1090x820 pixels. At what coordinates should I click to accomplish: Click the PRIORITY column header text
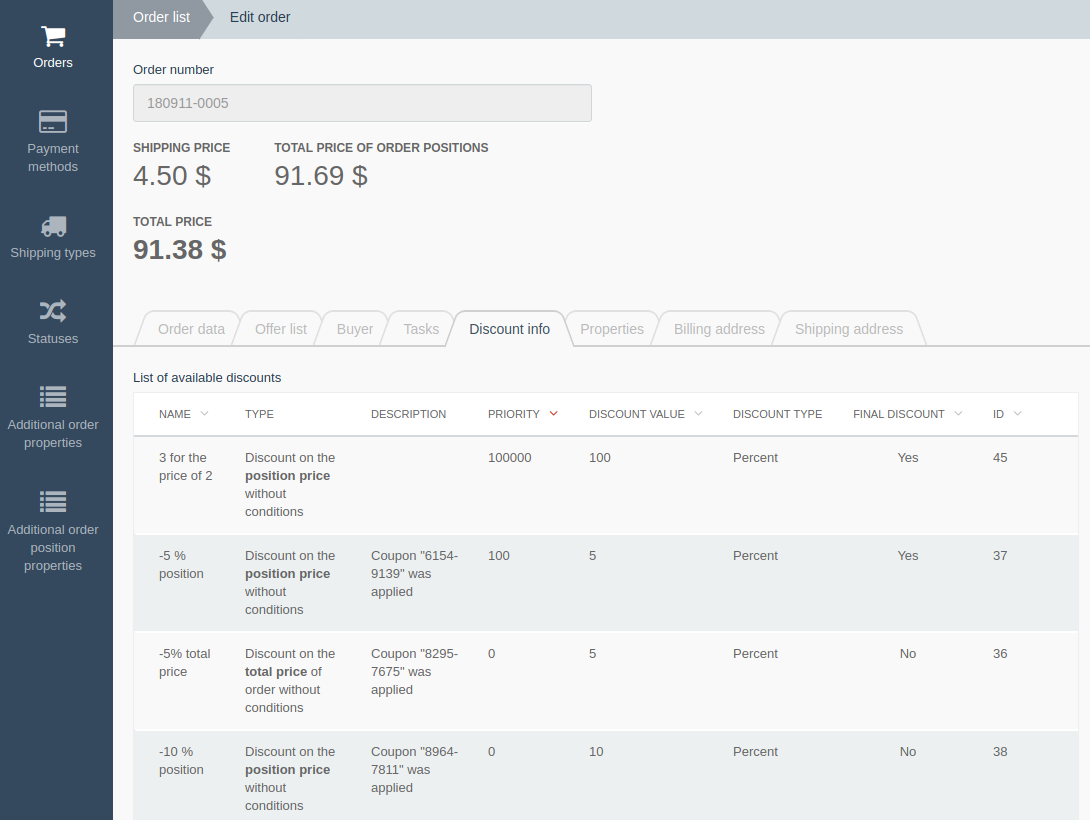coord(514,414)
